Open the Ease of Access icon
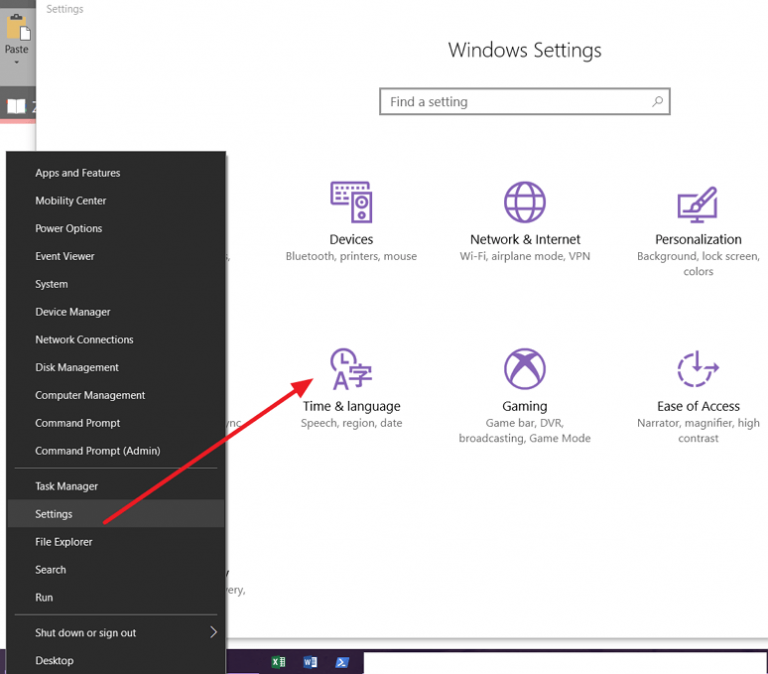The height and width of the screenshot is (674, 768). [697, 369]
